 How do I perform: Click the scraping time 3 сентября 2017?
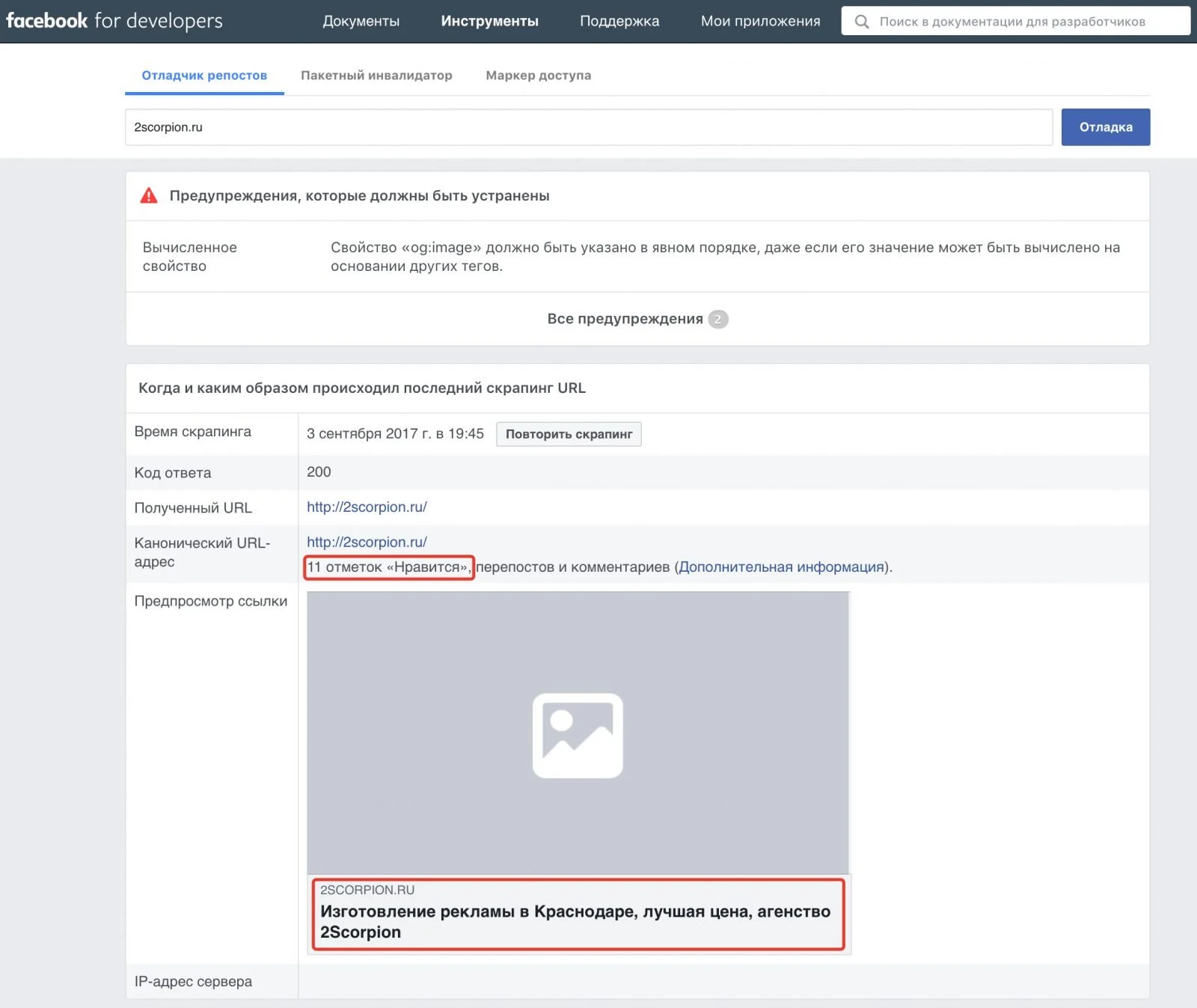(x=395, y=434)
